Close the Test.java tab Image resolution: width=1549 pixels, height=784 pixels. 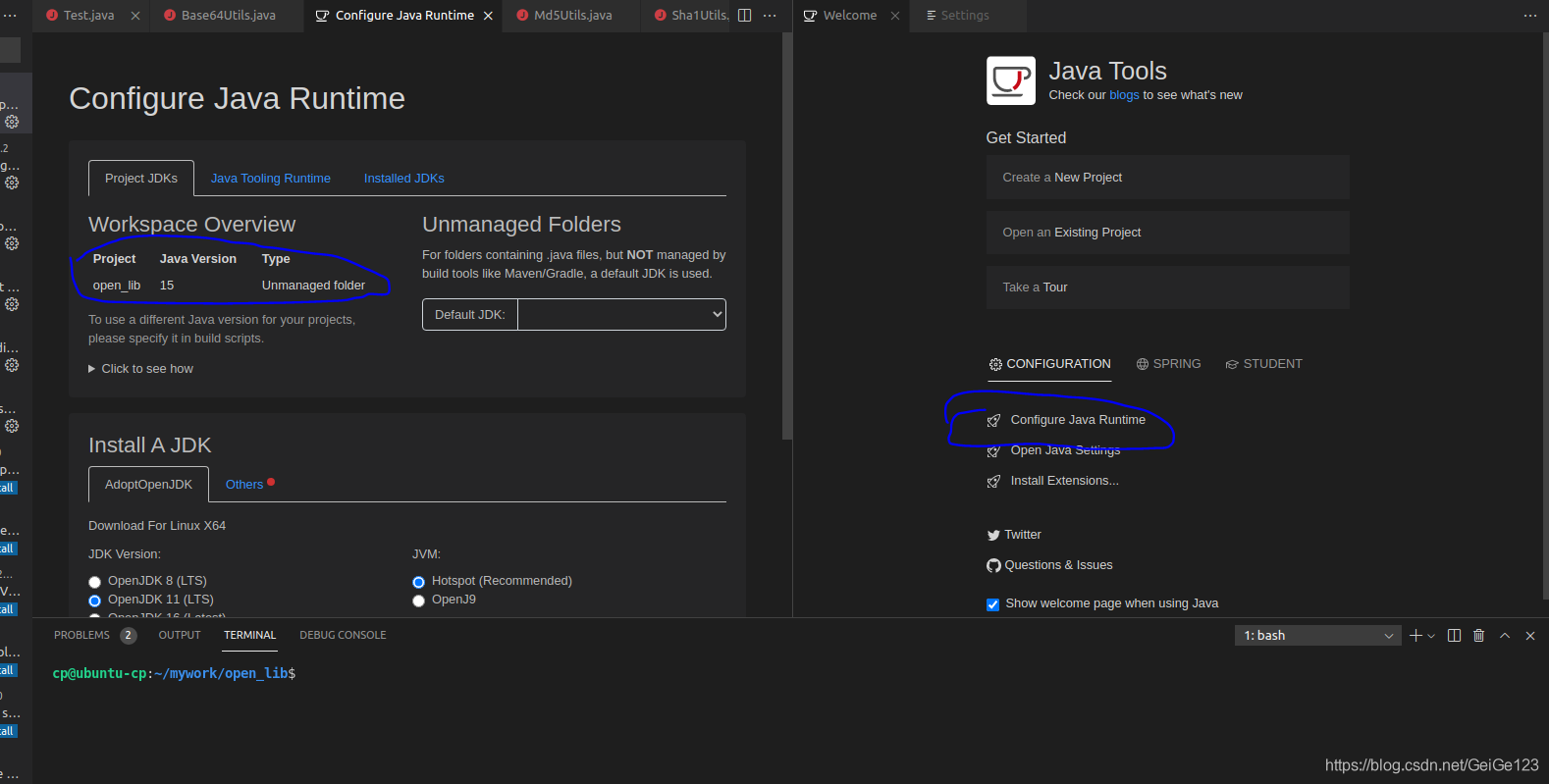tap(135, 16)
